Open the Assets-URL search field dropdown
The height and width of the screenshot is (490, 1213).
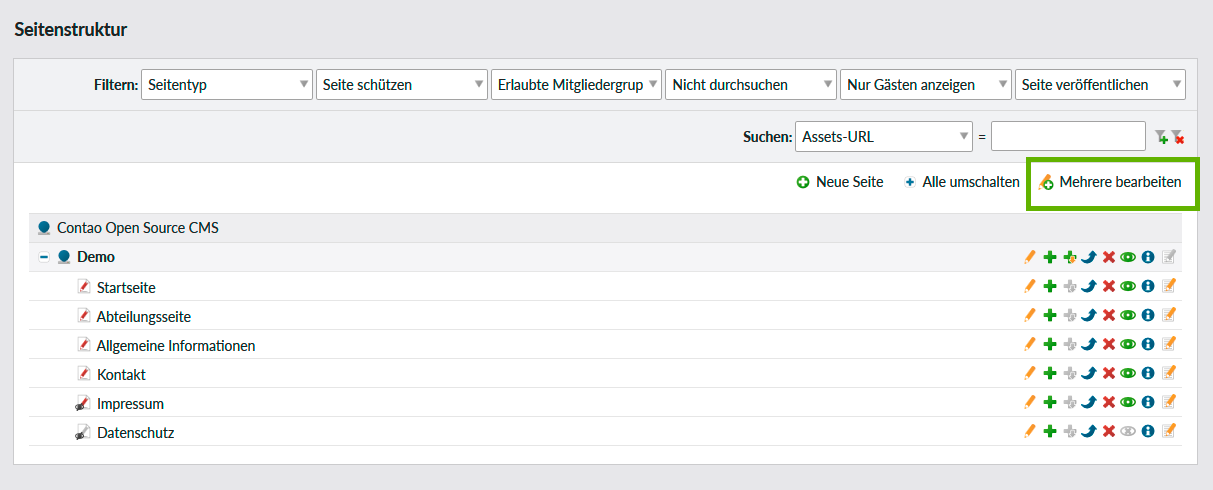883,136
